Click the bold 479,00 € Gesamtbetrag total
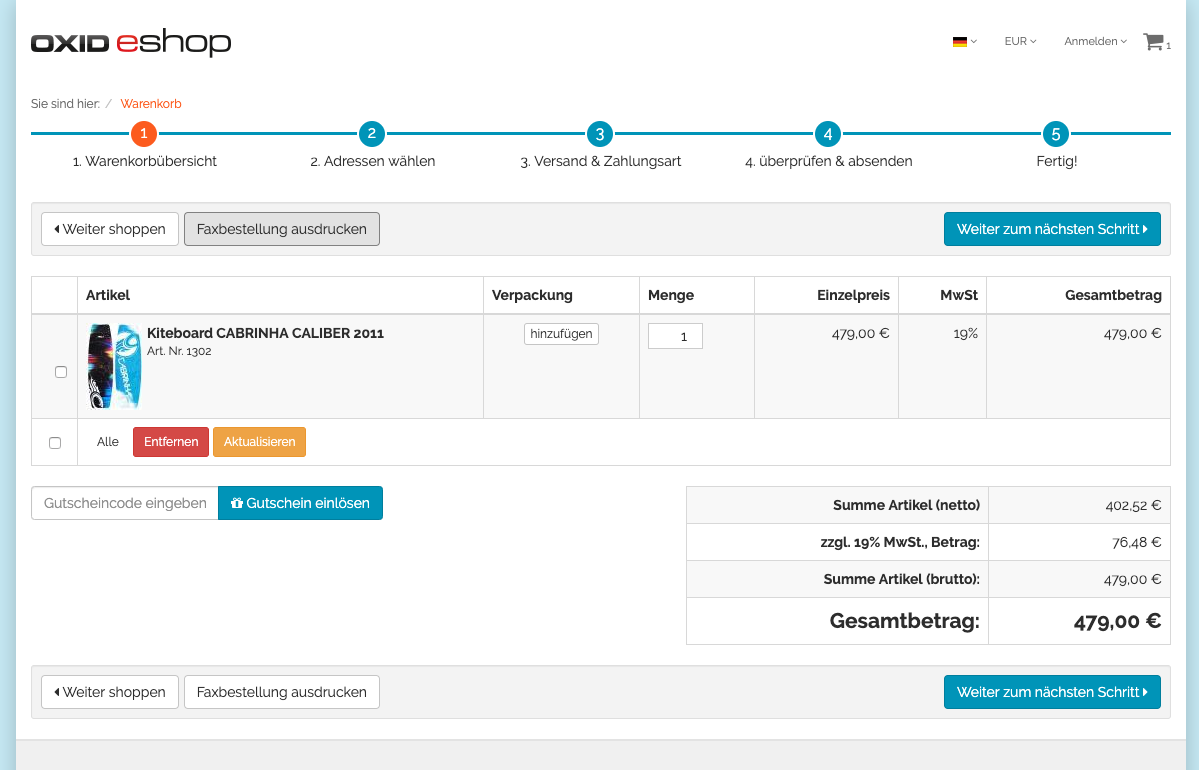The image size is (1199, 770). pyautogui.click(x=1117, y=622)
